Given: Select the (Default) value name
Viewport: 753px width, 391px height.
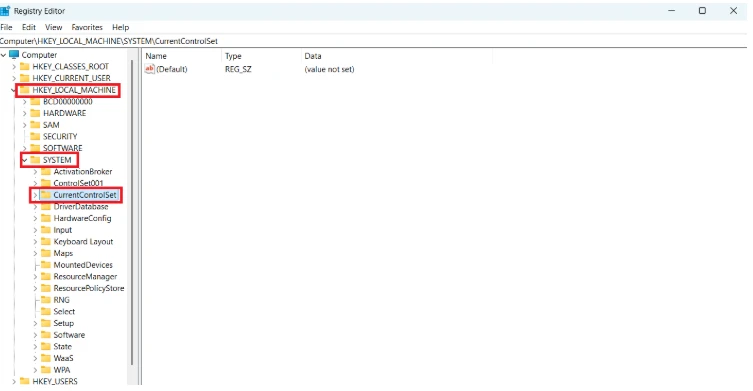Looking at the screenshot, I should tap(172, 69).
